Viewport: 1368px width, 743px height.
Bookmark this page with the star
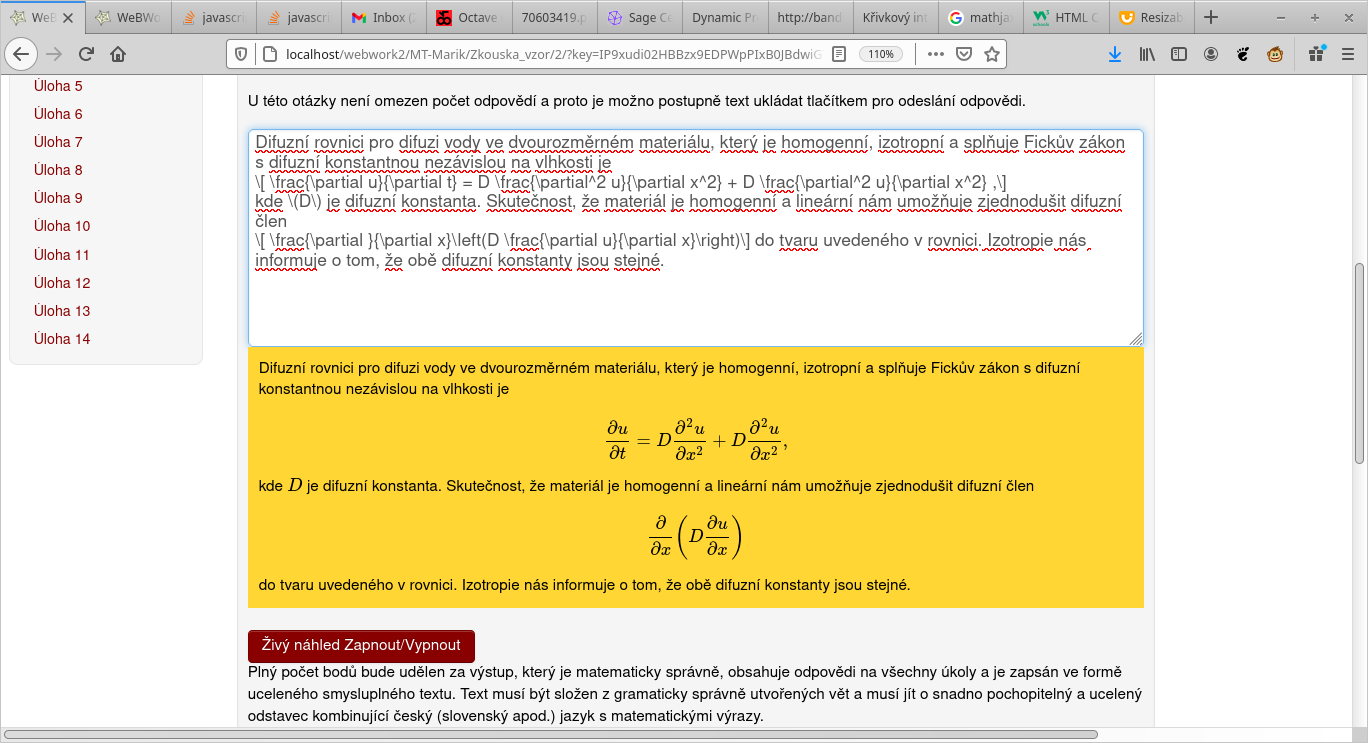point(991,54)
